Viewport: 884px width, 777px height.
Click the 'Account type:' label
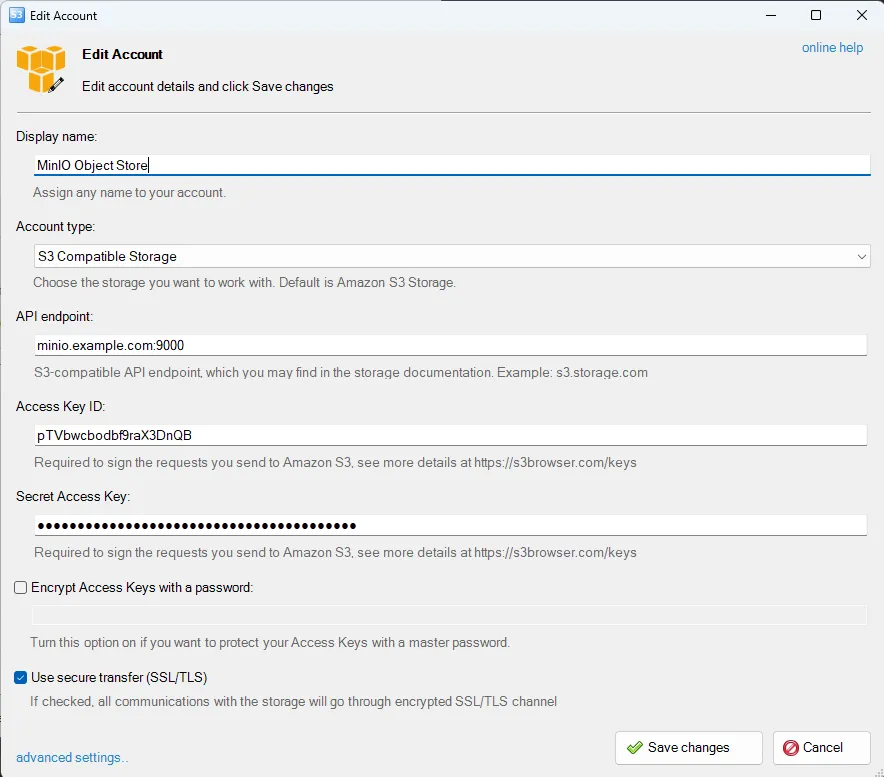[x=55, y=227]
